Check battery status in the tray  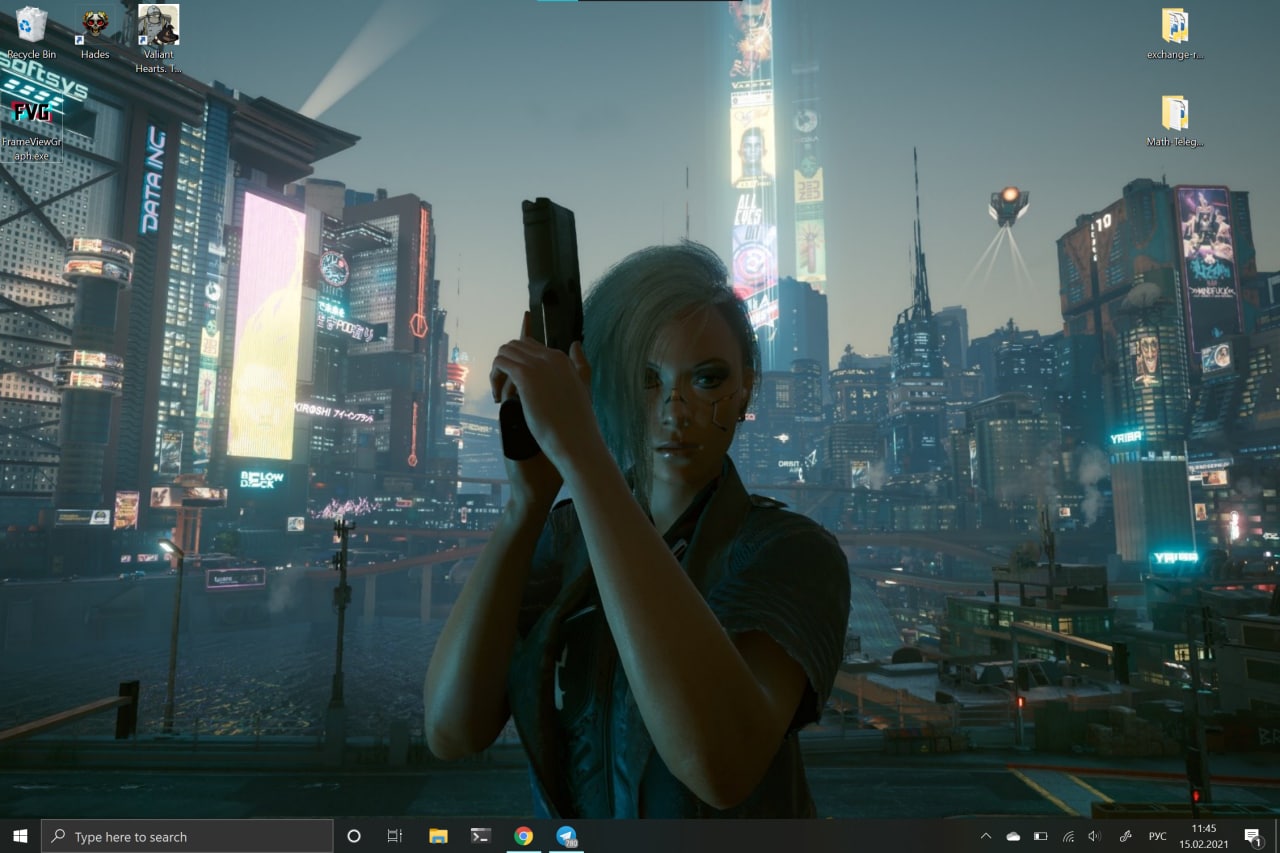[1040, 836]
